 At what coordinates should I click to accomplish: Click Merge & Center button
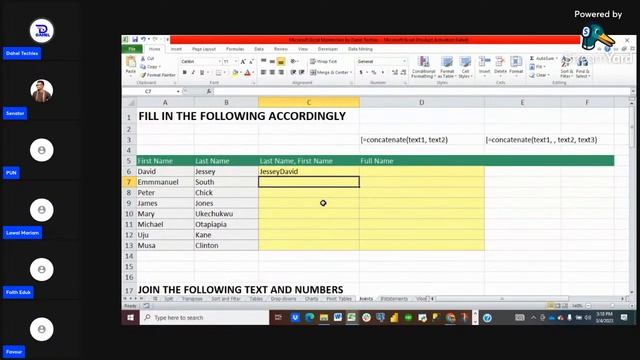pyautogui.click(x=331, y=73)
